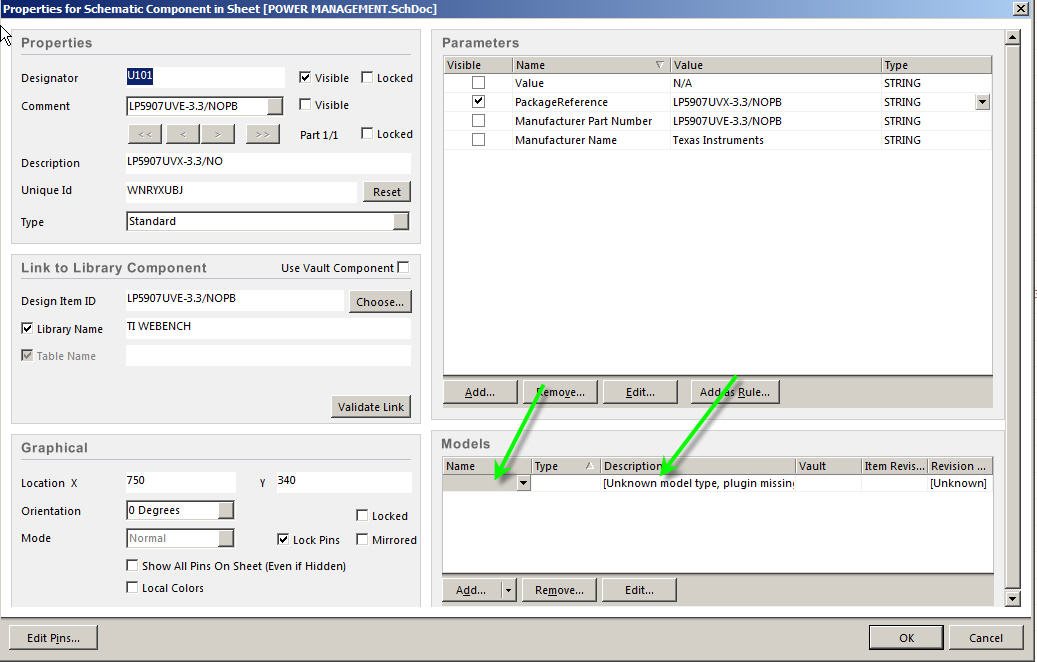Toggle Part 1/1 Locked checkbox

(367, 134)
